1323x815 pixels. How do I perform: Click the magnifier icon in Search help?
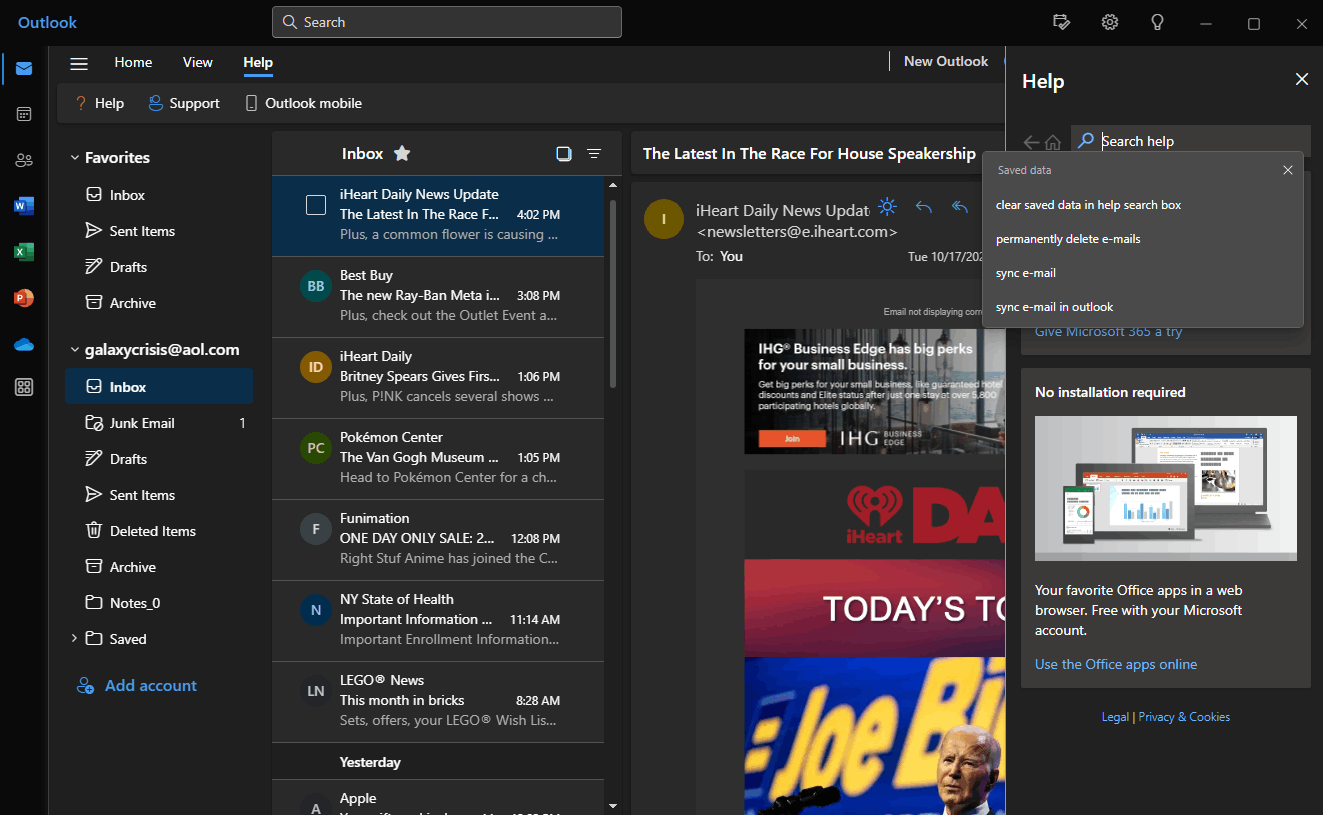click(x=1086, y=141)
